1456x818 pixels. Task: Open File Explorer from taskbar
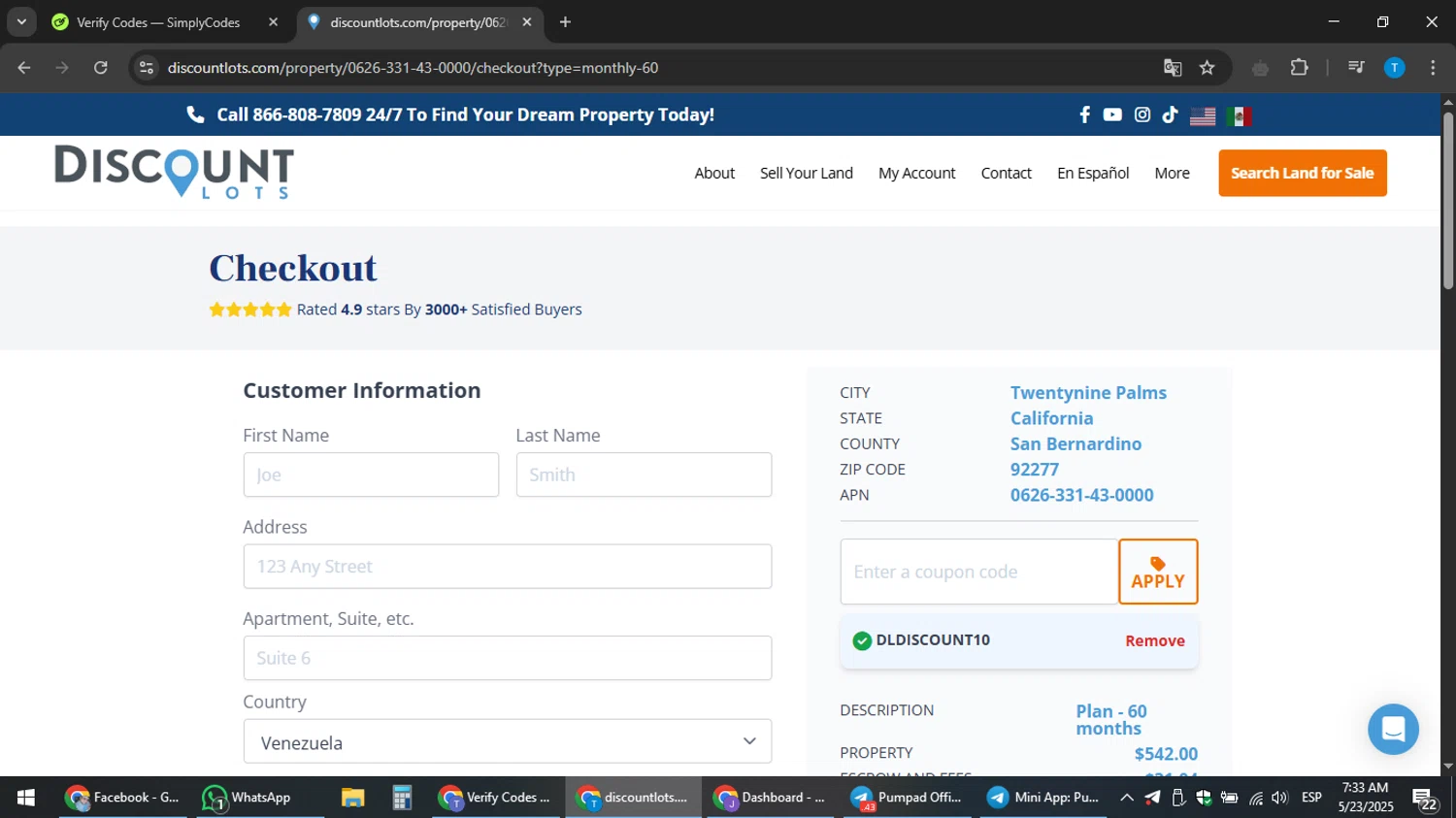pyautogui.click(x=352, y=798)
